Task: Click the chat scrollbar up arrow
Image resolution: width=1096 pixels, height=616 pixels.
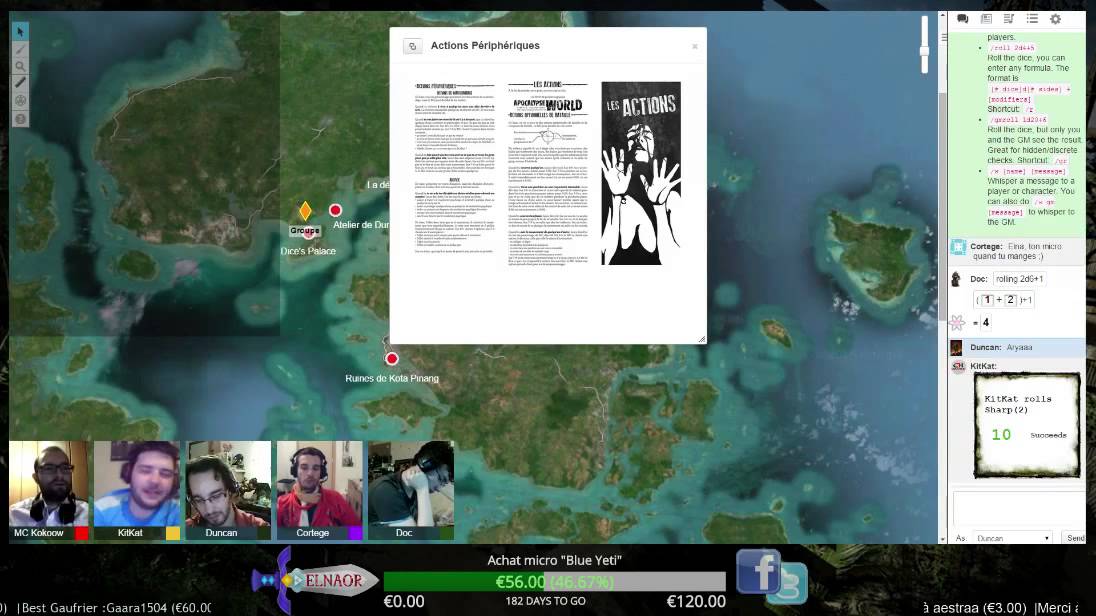Action: (943, 15)
